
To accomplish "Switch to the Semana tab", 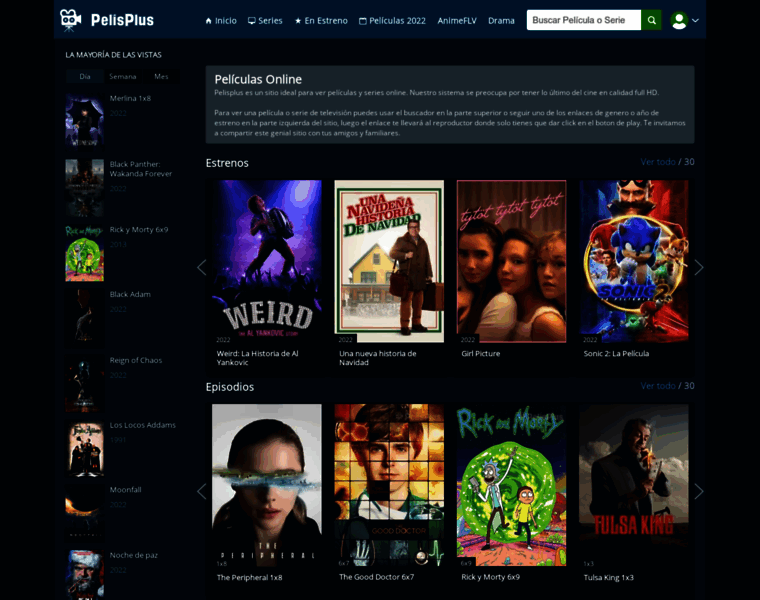I will pyautogui.click(x=123, y=77).
